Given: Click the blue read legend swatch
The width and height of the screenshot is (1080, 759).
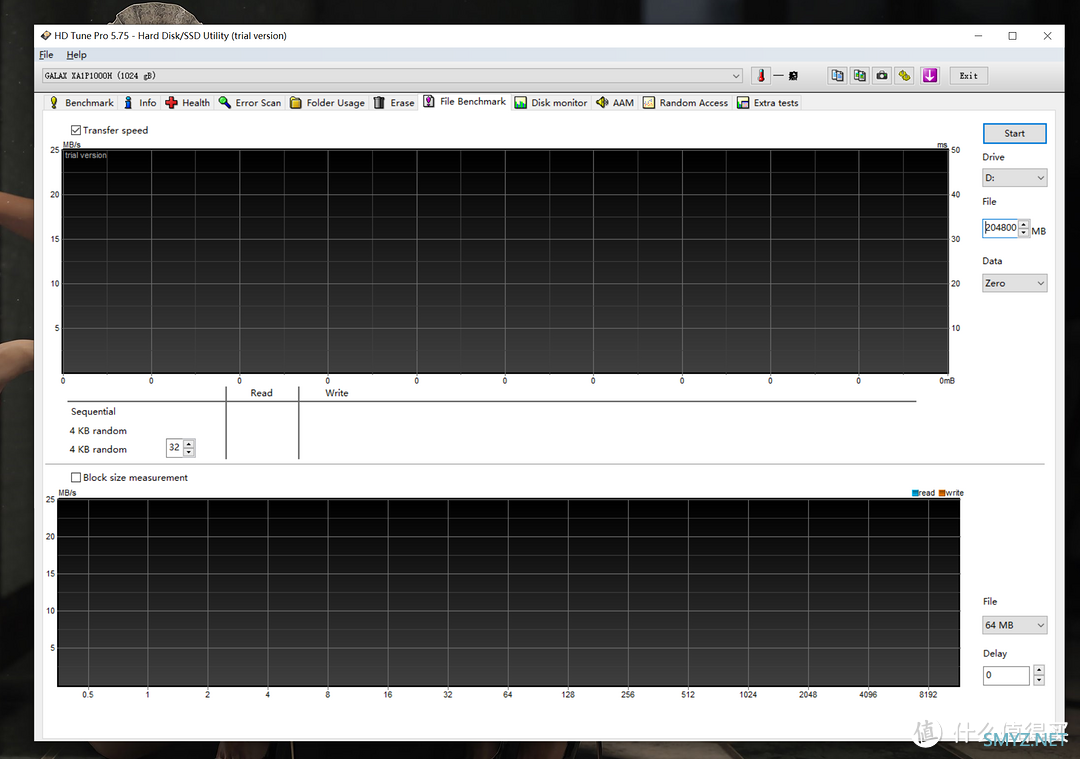Looking at the screenshot, I should pos(915,493).
